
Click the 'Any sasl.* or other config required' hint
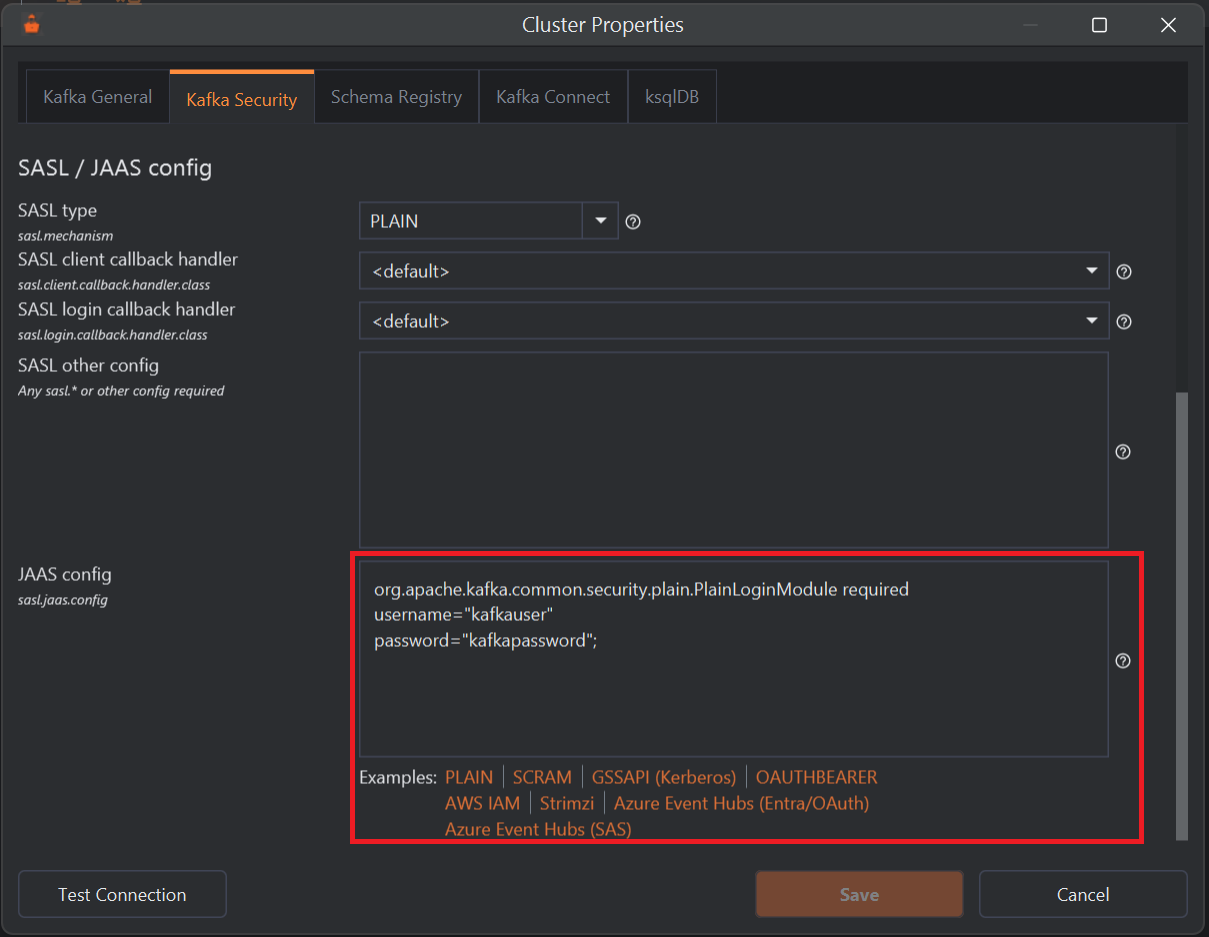121,391
